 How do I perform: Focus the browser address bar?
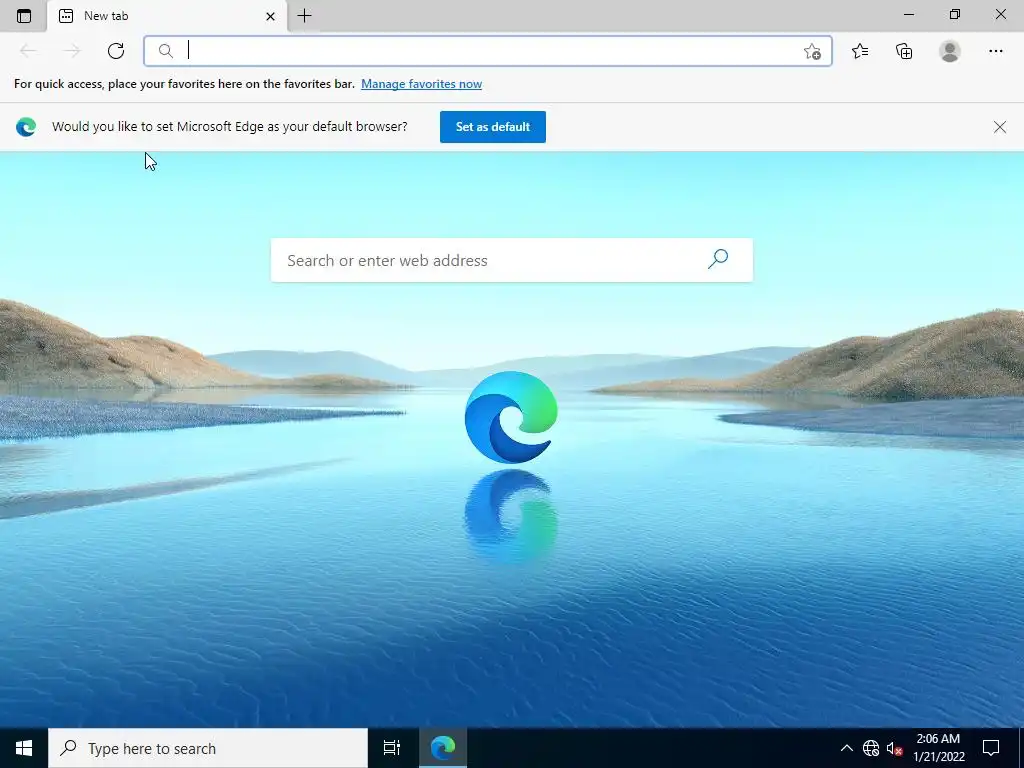(x=487, y=51)
